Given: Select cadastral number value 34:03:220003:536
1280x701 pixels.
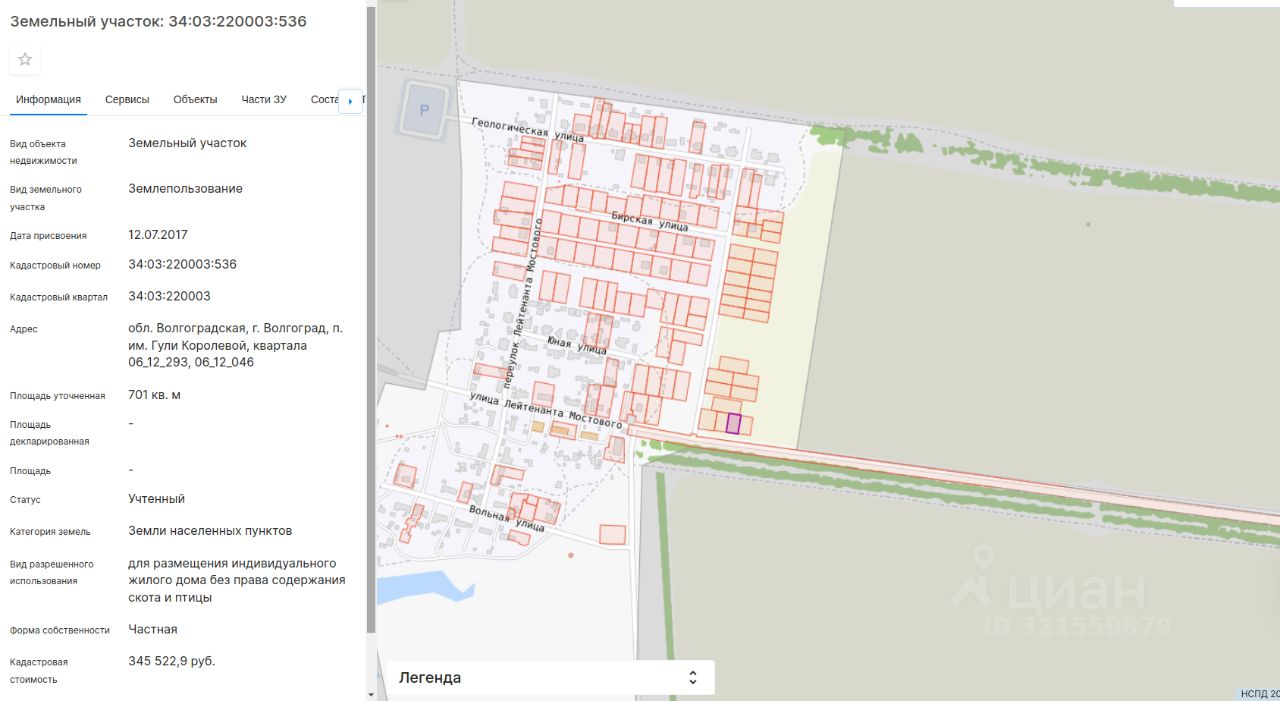Looking at the screenshot, I should 182,264.
